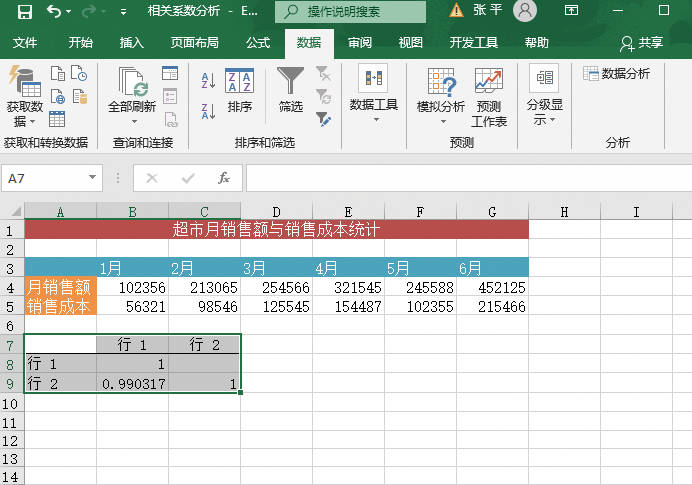Click the edit links icon
692x485 pixels.
click(170, 119)
